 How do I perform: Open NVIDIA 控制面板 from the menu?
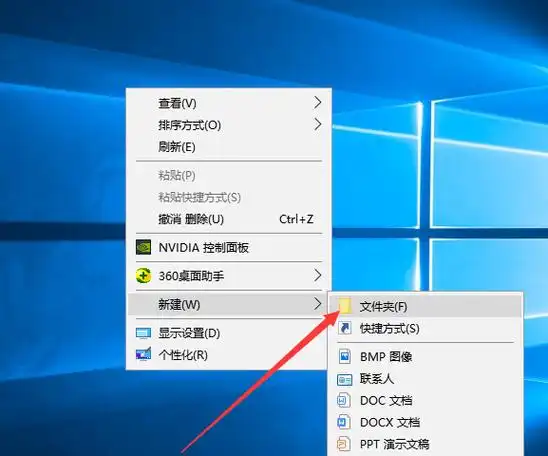pos(229,247)
